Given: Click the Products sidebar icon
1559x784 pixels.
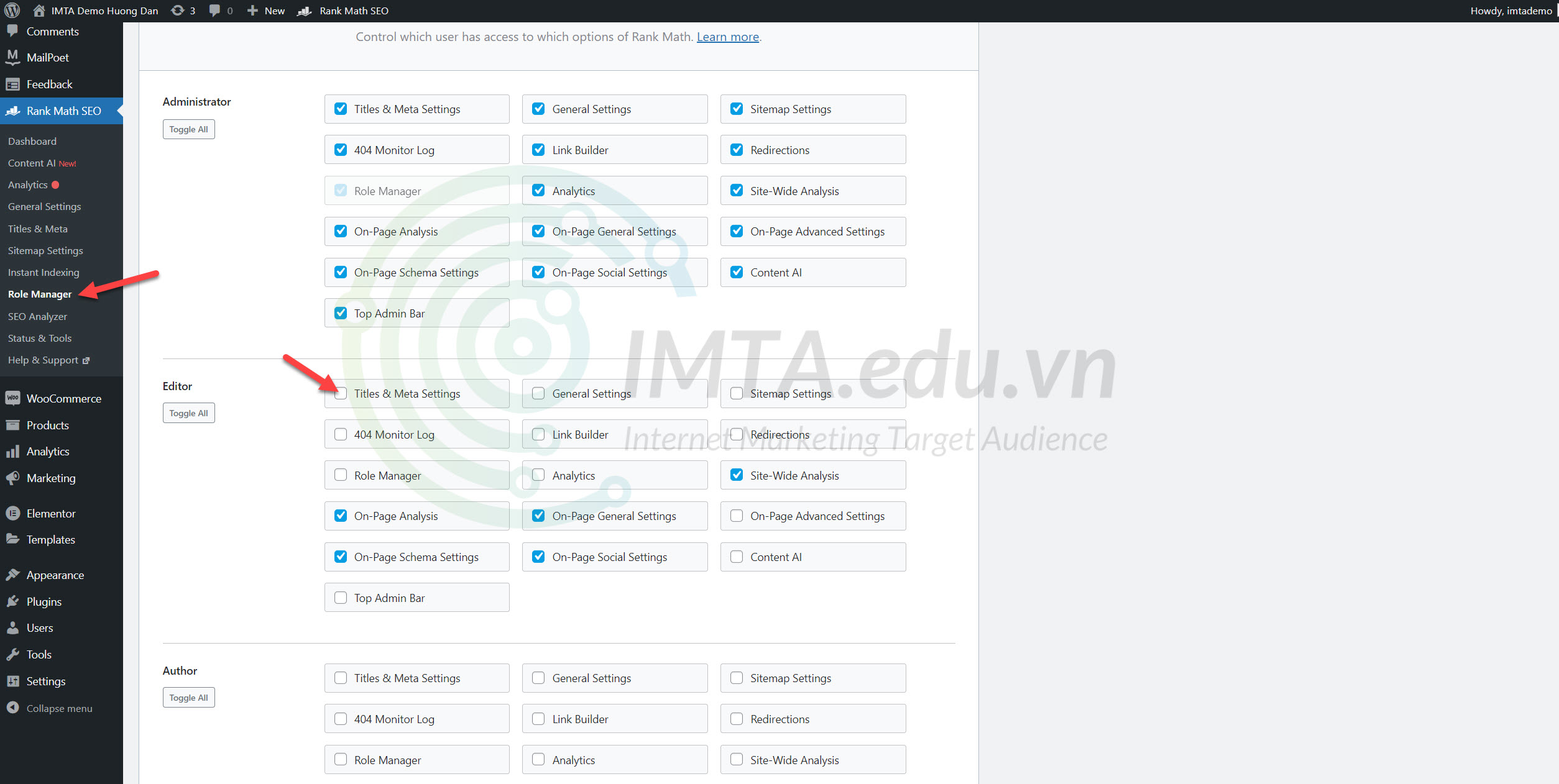Looking at the screenshot, I should 12,426.
